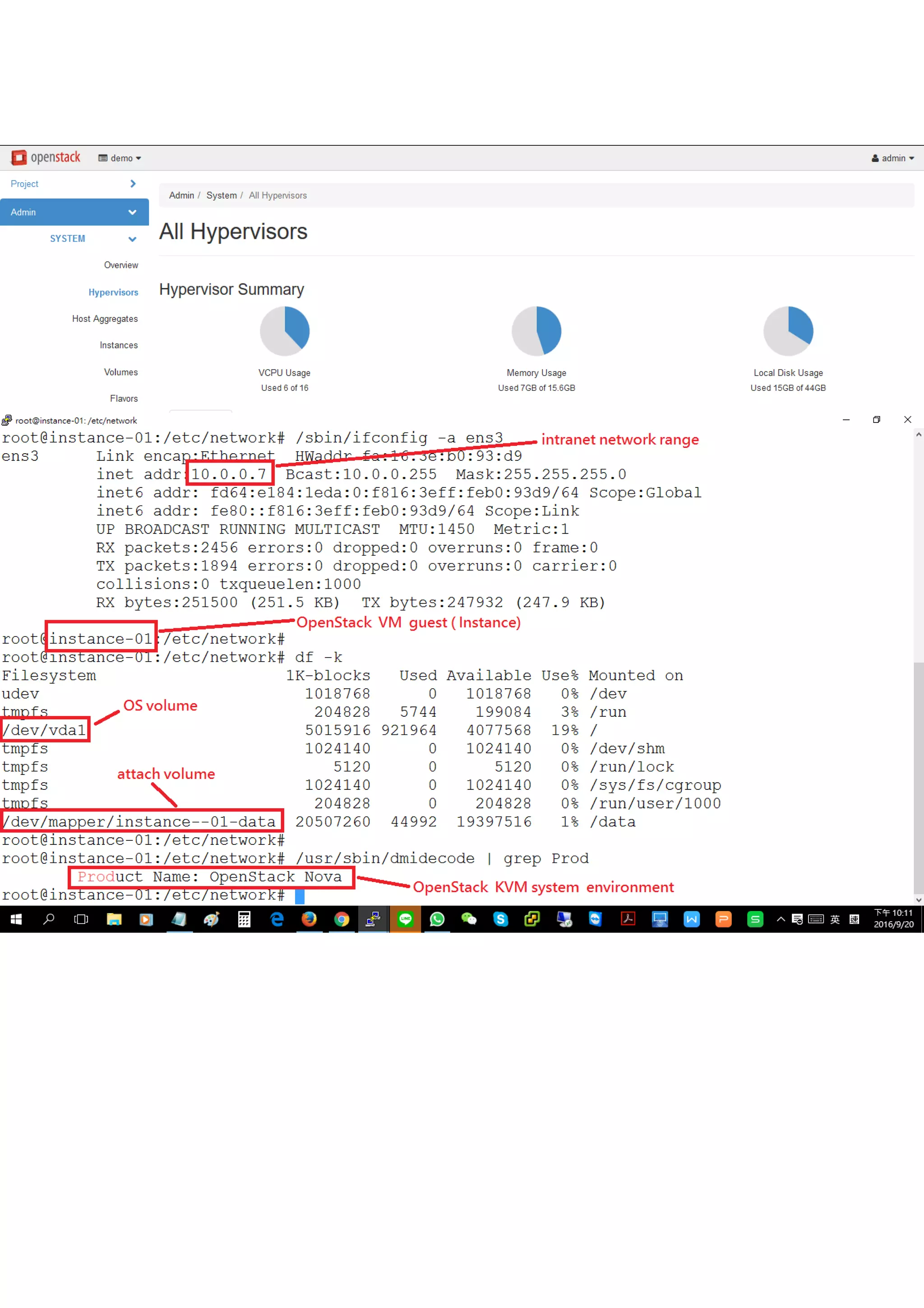Open Skype from the taskbar
The image size is (924, 1308).
point(500,919)
